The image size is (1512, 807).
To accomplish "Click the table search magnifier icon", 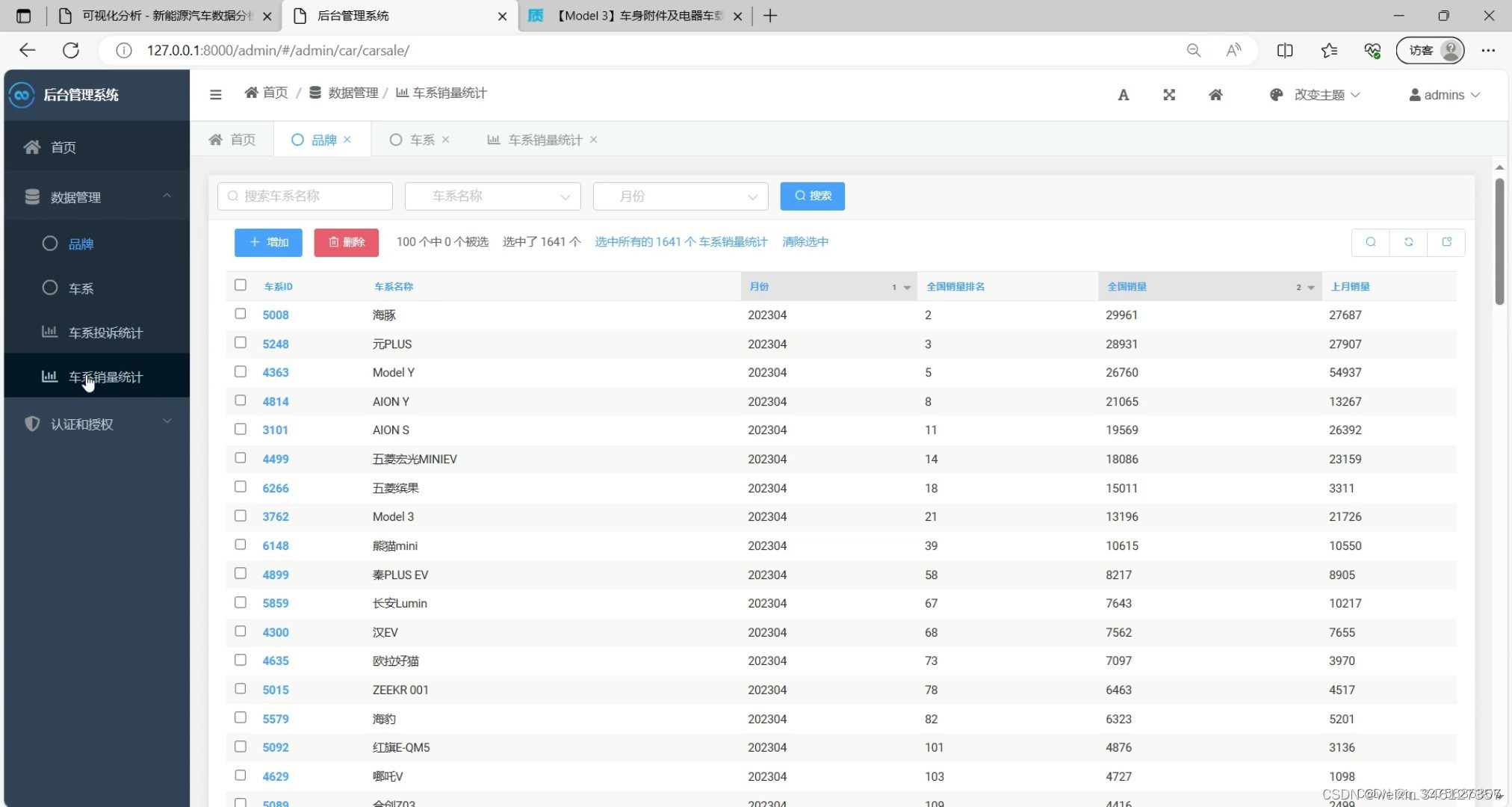I will [x=1370, y=242].
